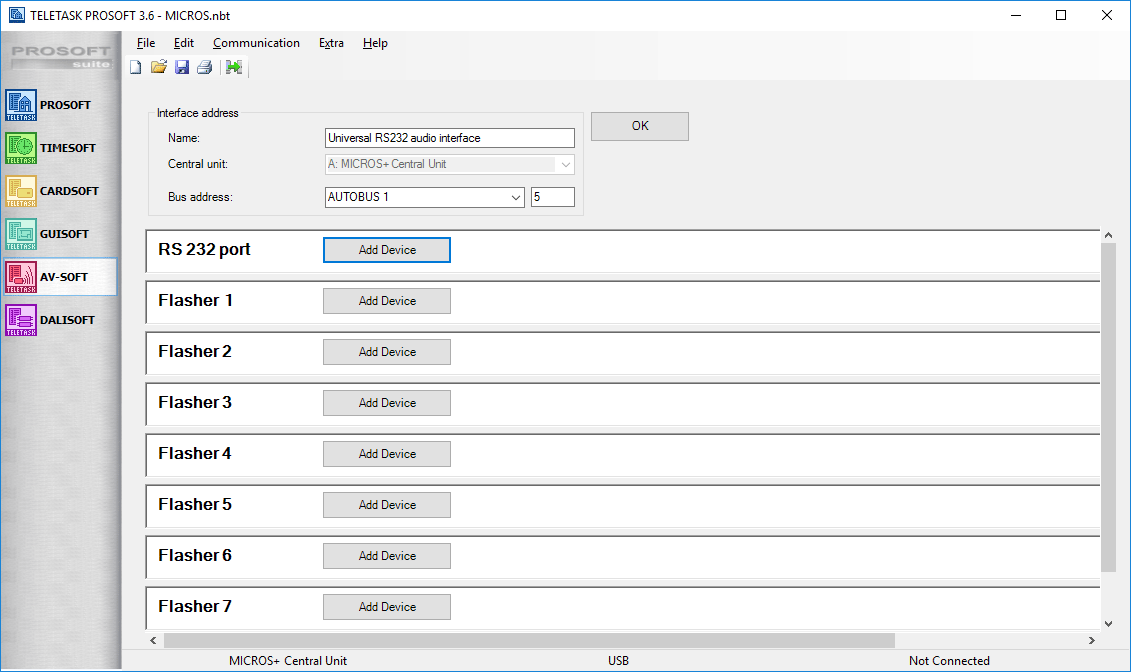
Task: Click the New file toolbar icon
Action: (x=135, y=67)
